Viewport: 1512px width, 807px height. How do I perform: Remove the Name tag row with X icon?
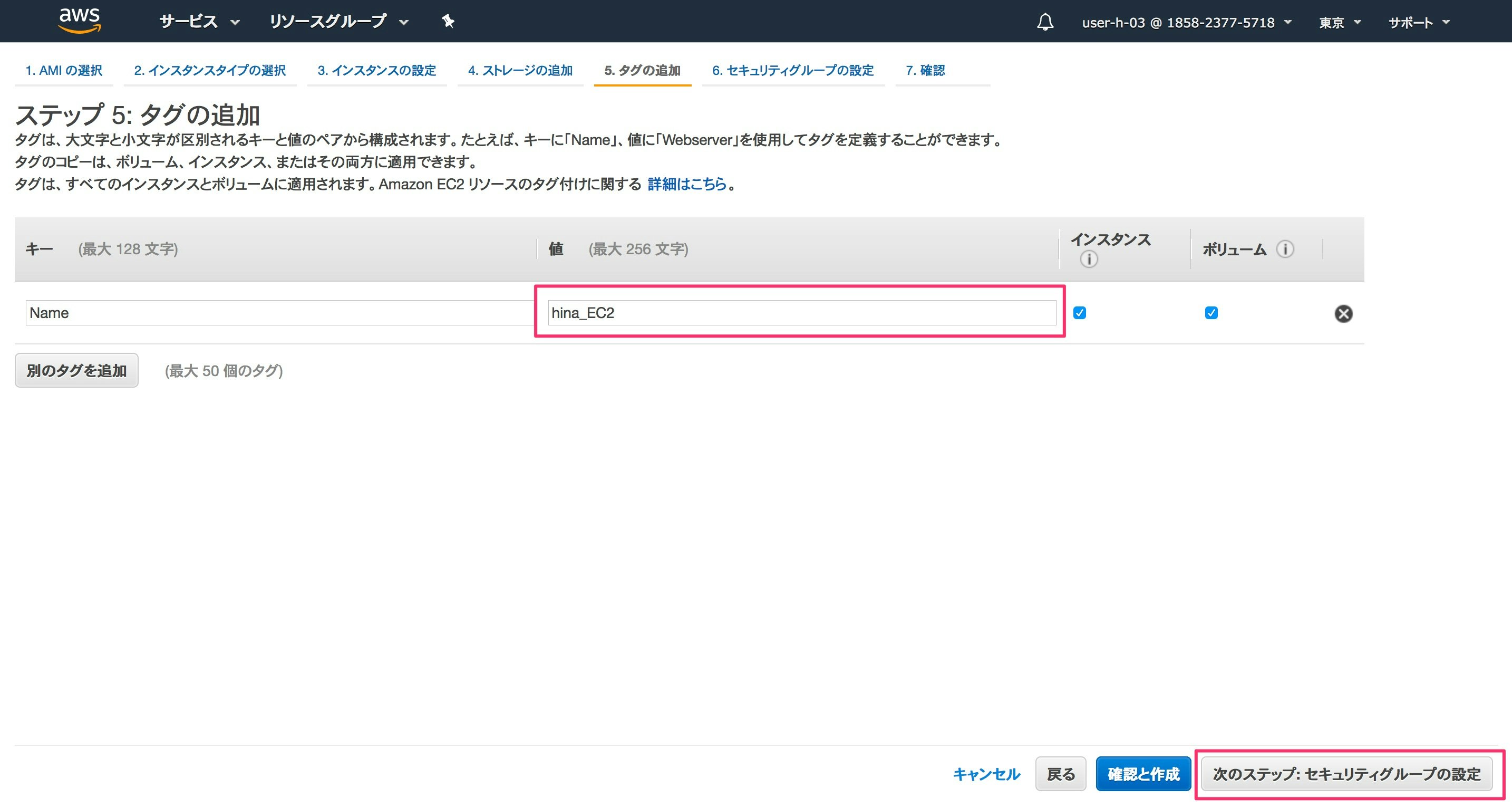point(1343,314)
